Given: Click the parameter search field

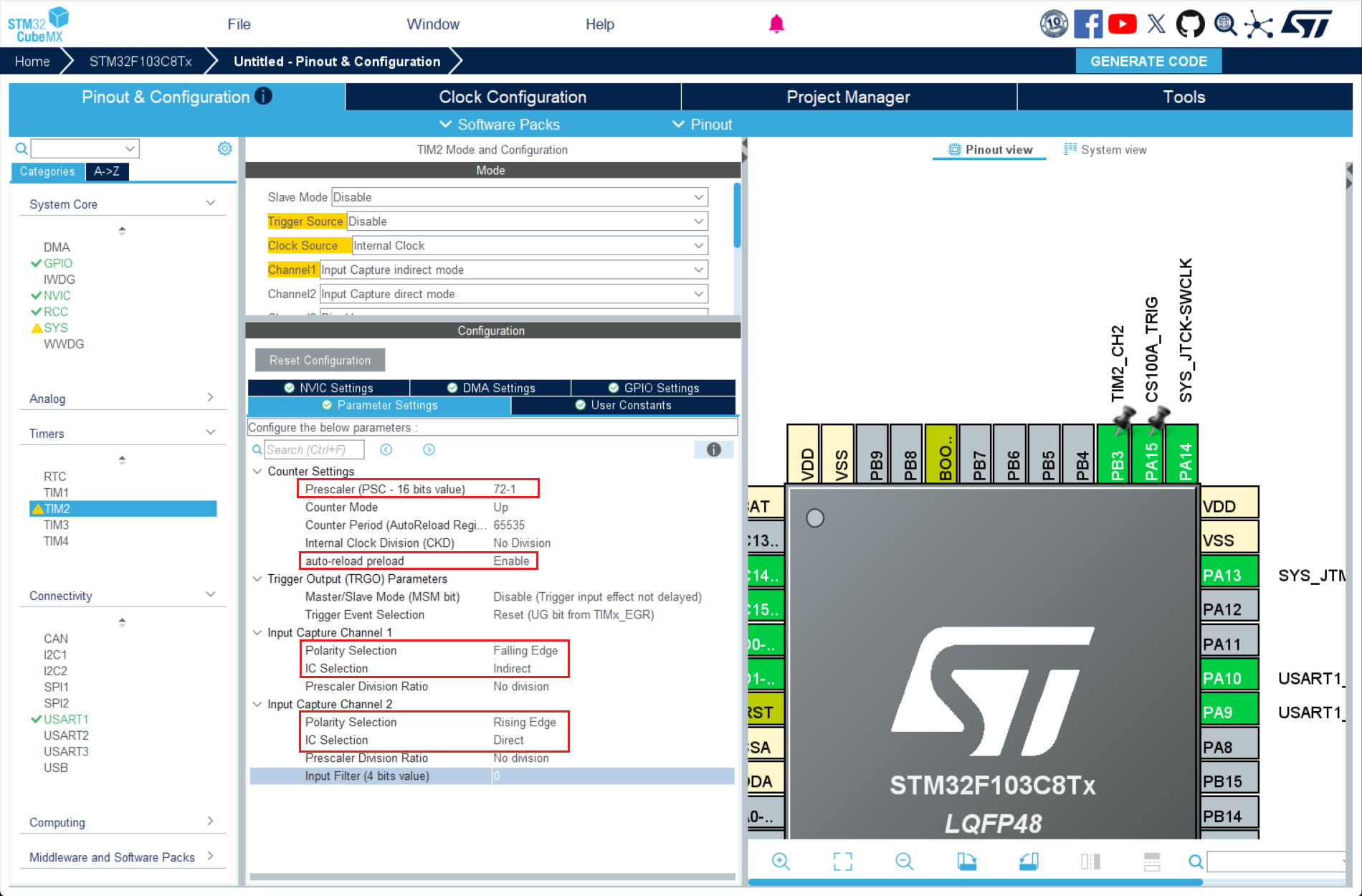Looking at the screenshot, I should 314,449.
